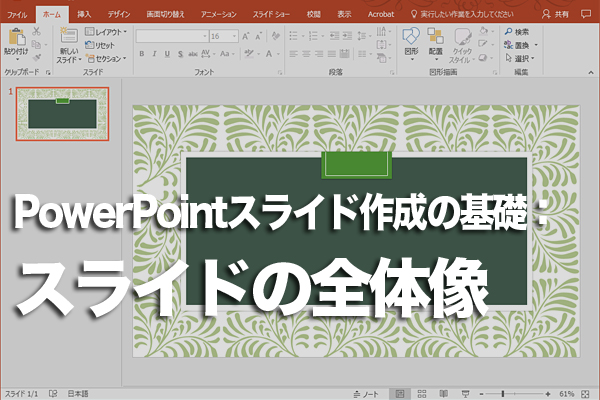The height and width of the screenshot is (400, 600).
Task: Click the Cut scissors icon
Action: 36,31
